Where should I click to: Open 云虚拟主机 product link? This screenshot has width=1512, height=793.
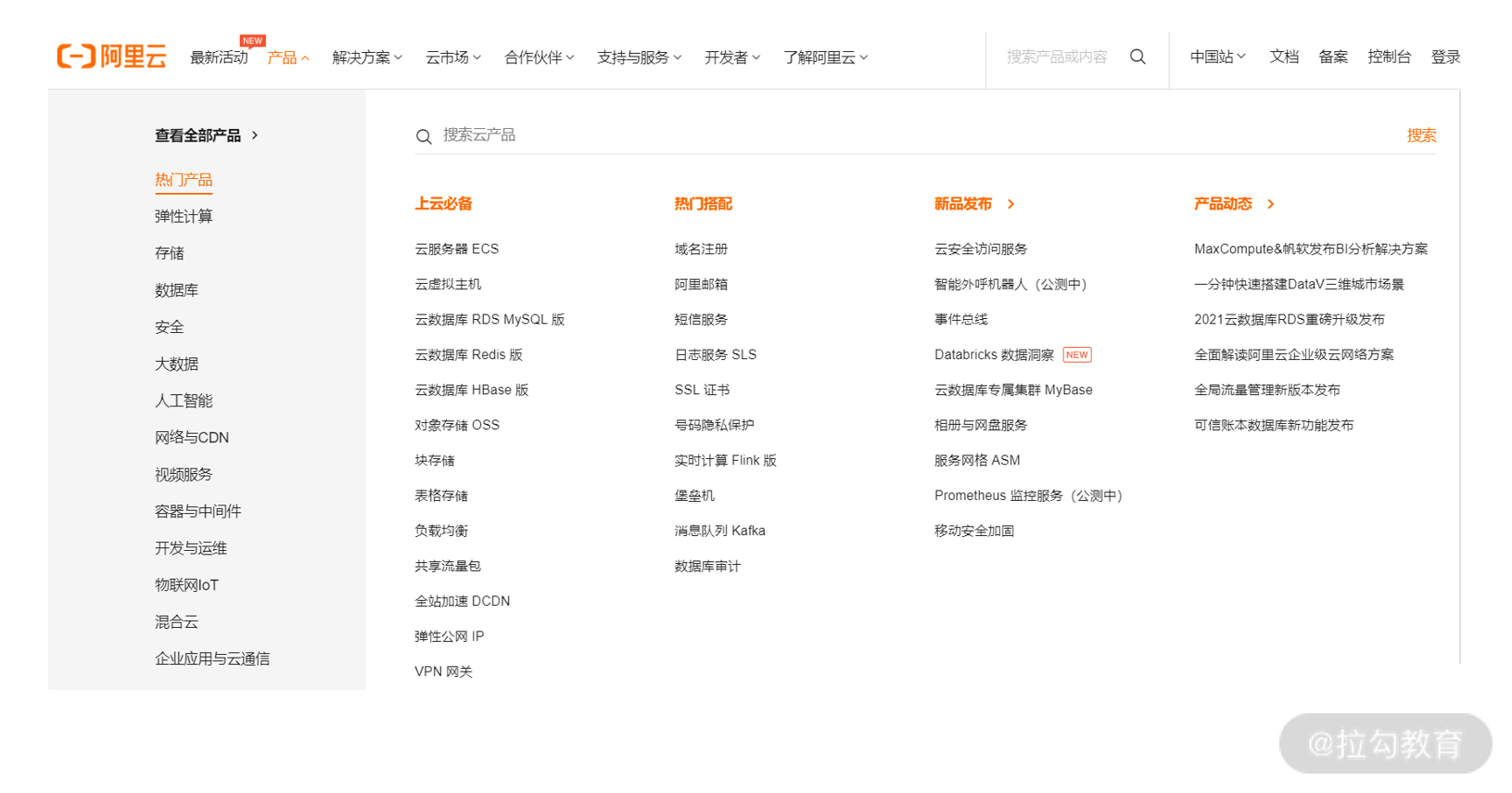tap(448, 284)
